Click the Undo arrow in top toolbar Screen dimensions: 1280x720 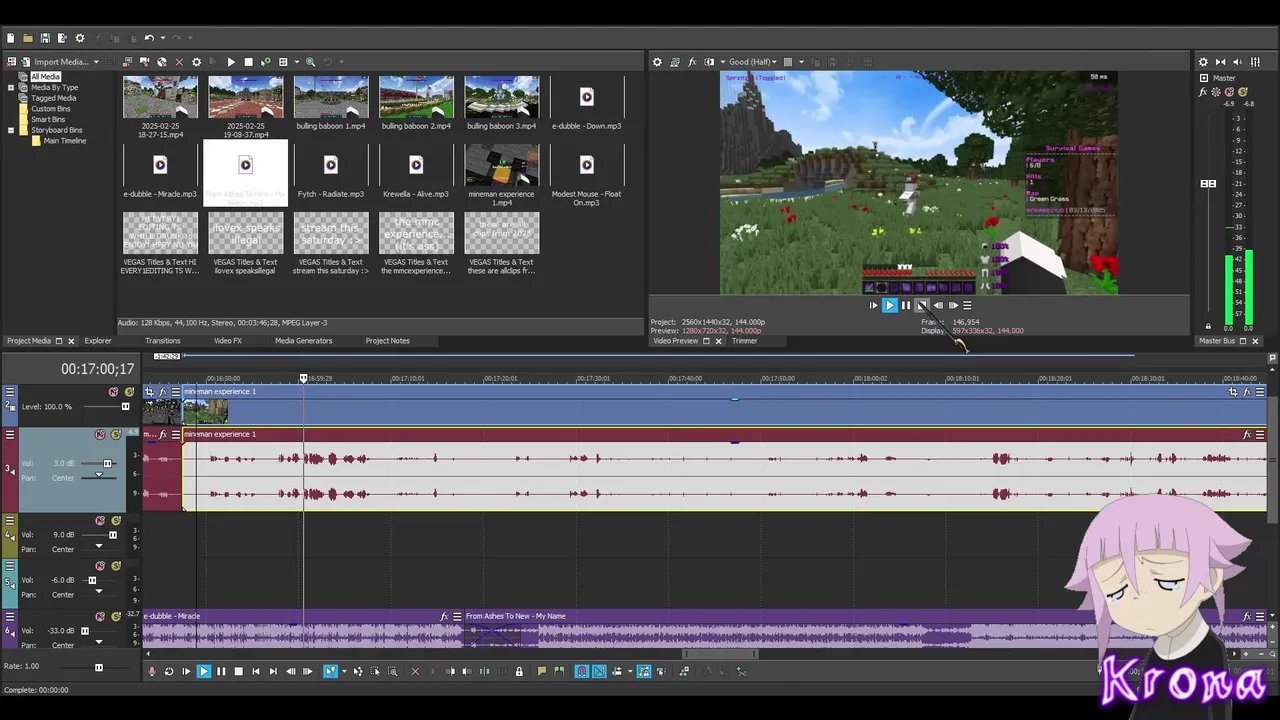tap(149, 38)
